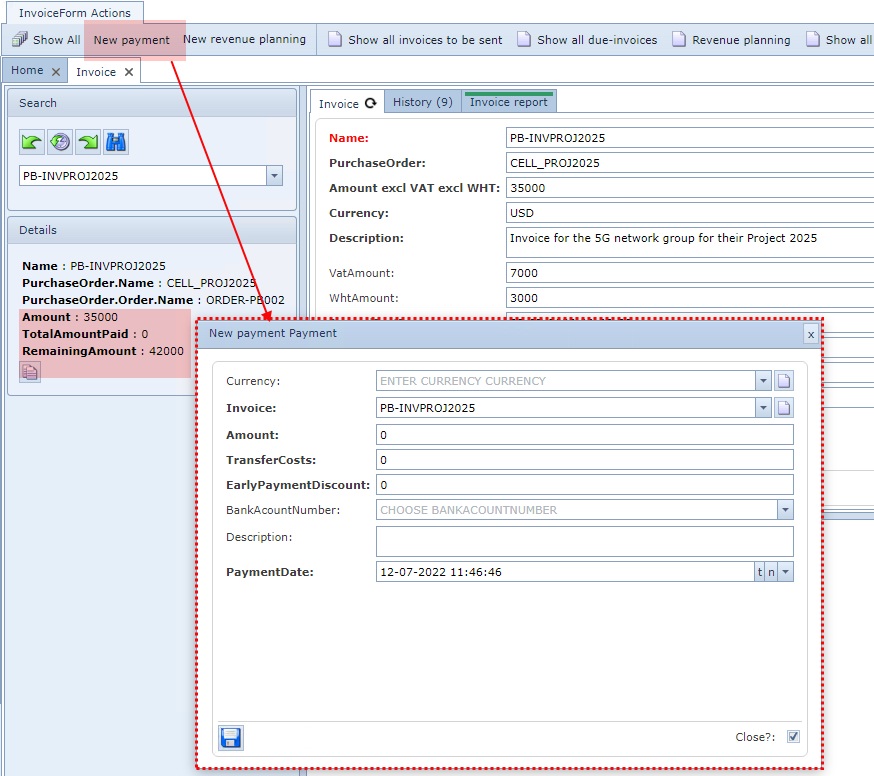This screenshot has height=776, width=874.
Task: Close the Home tab
Action: pos(56,71)
